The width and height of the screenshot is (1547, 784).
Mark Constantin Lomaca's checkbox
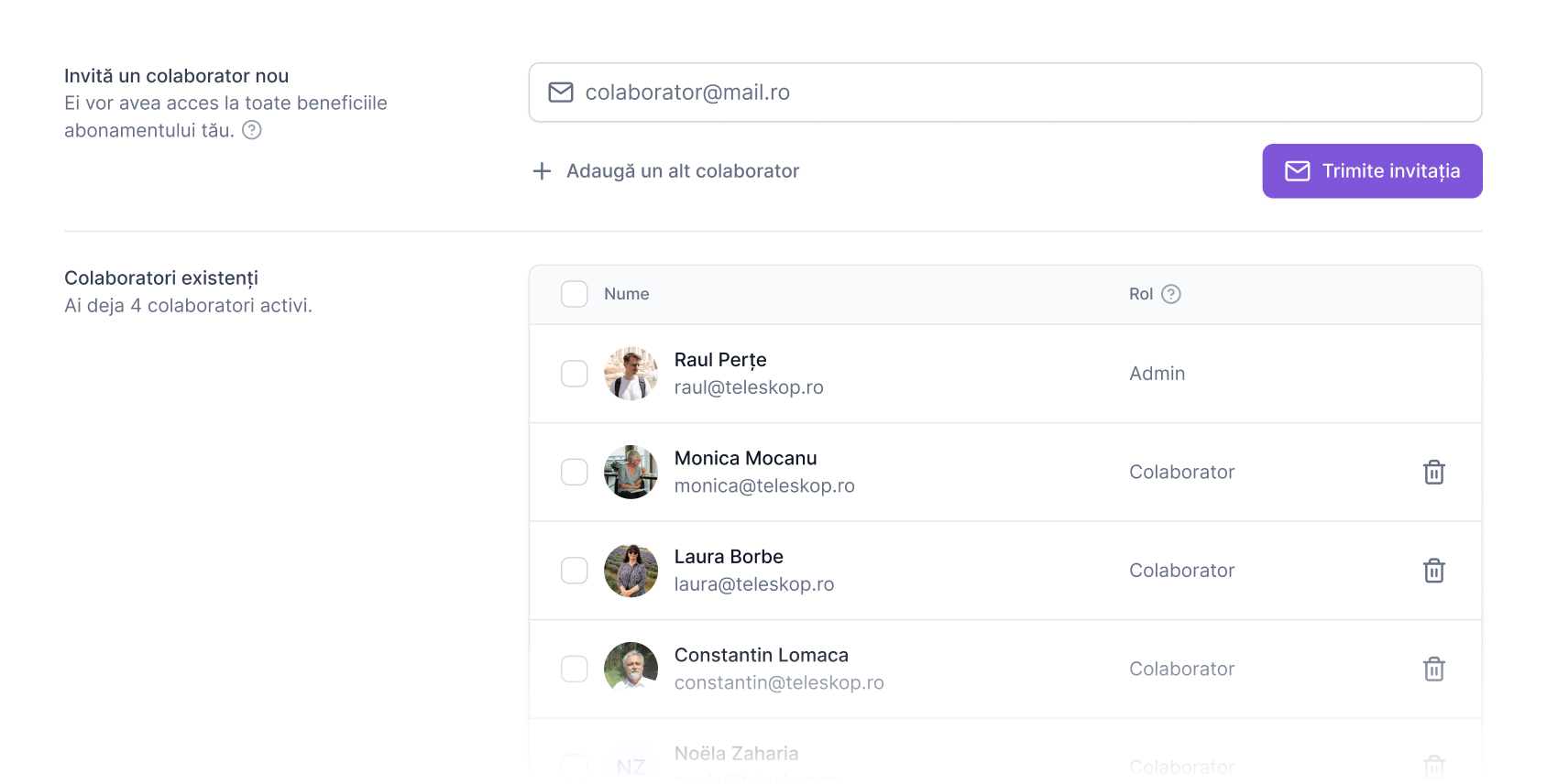coord(575,670)
